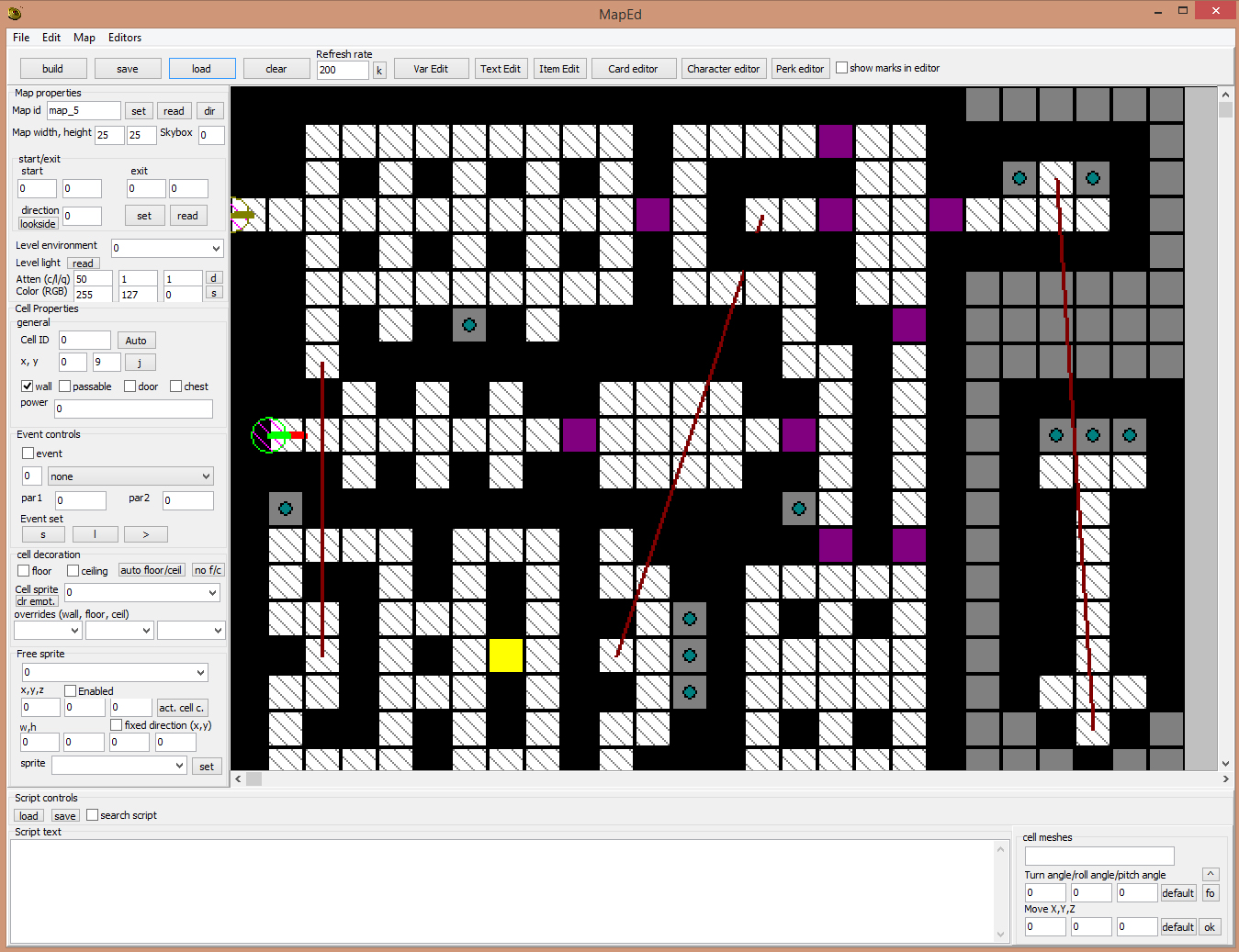The height and width of the screenshot is (952, 1239).
Task: Click the vertical scrollbar thumb beside the map
Action: tap(1225, 109)
